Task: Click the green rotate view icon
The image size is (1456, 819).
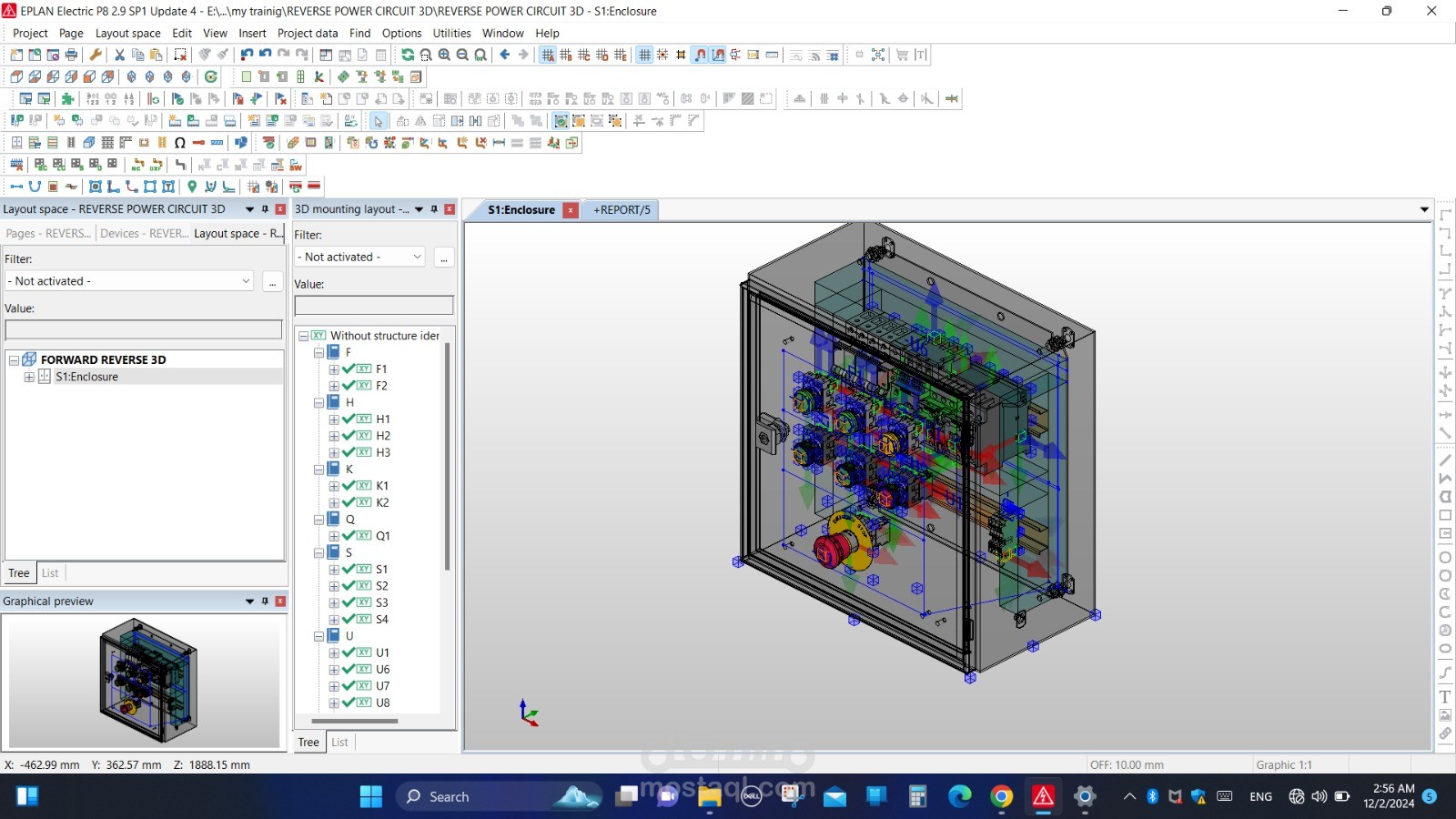Action: (x=211, y=76)
